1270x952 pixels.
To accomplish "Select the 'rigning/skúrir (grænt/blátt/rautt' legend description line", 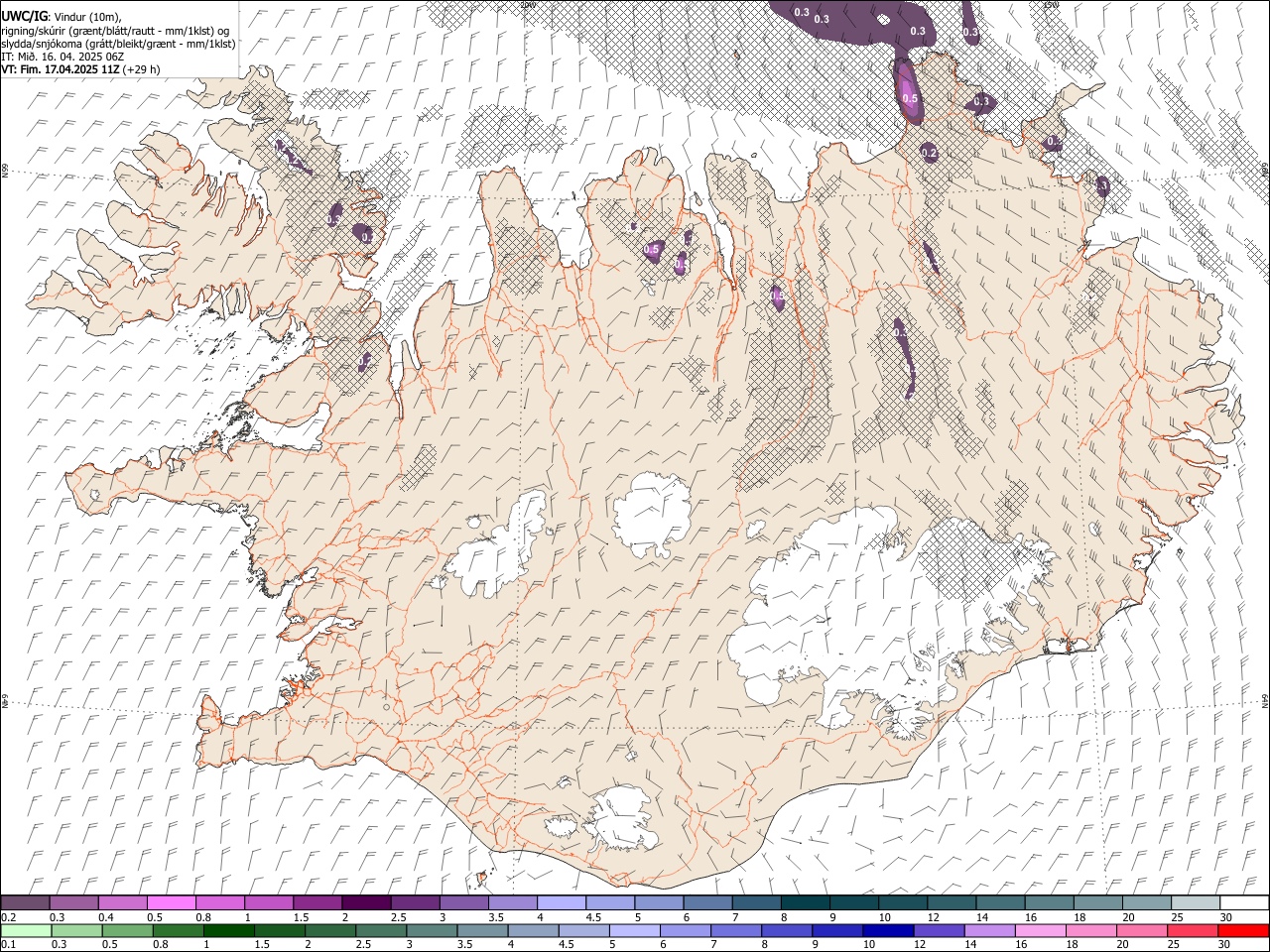I will click(114, 31).
